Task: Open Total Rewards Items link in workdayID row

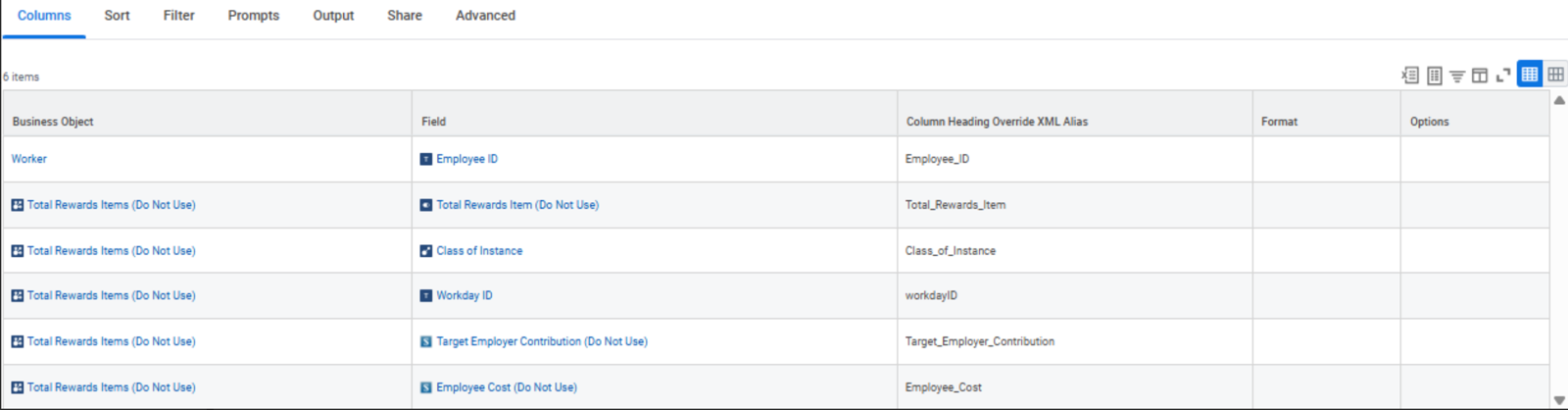Action: point(112,295)
